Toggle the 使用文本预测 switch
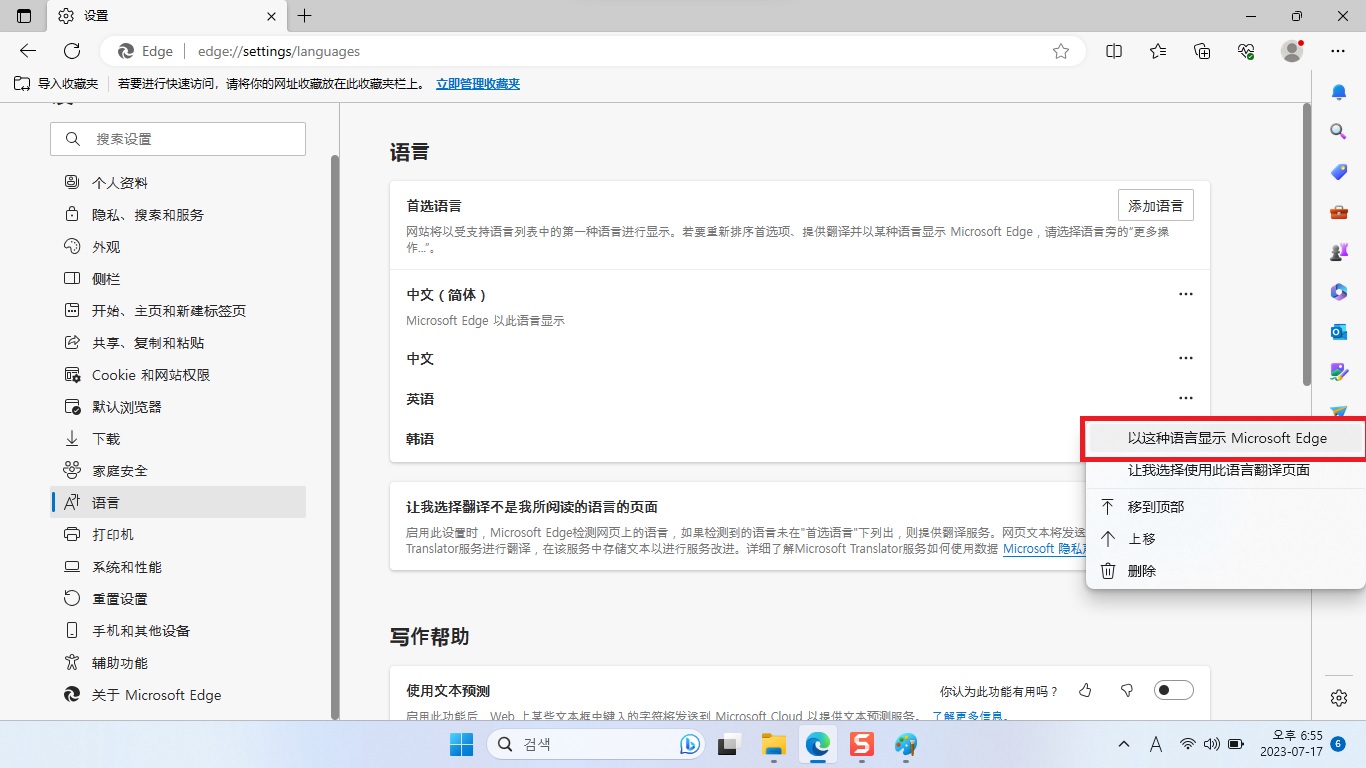 pyautogui.click(x=1174, y=690)
